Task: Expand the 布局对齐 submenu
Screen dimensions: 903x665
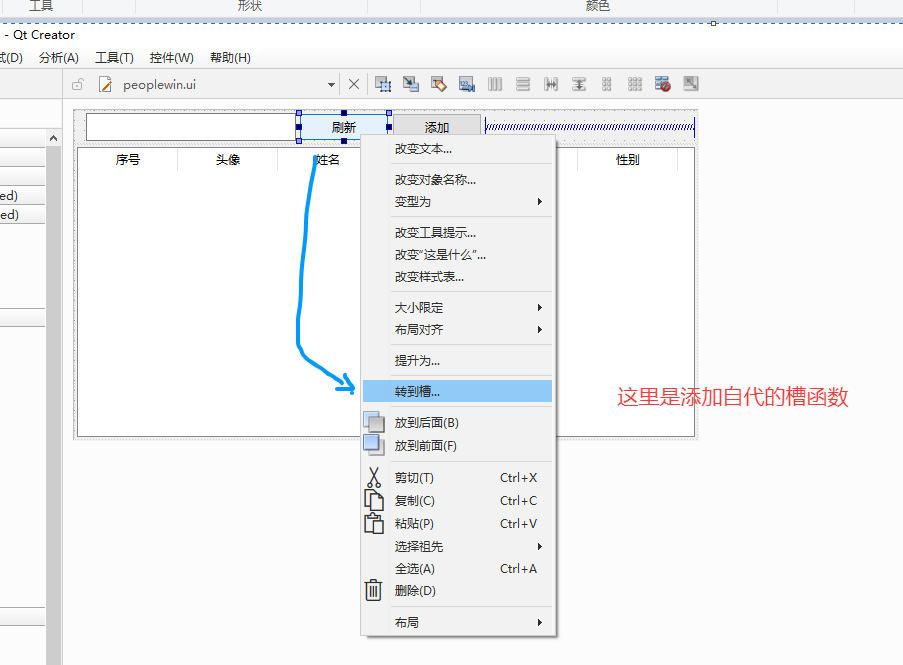Action: point(457,329)
